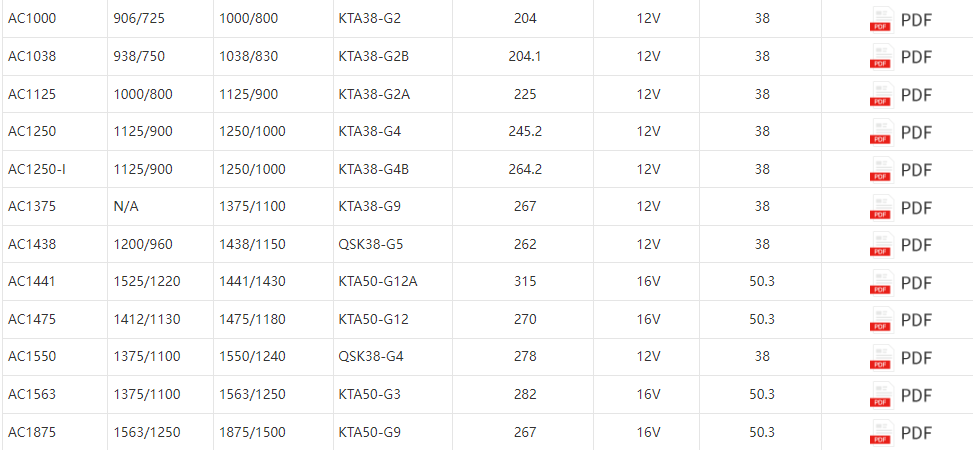The image size is (973, 450).
Task: Click the KTA38-G2B engine model text
Action: (x=374, y=56)
